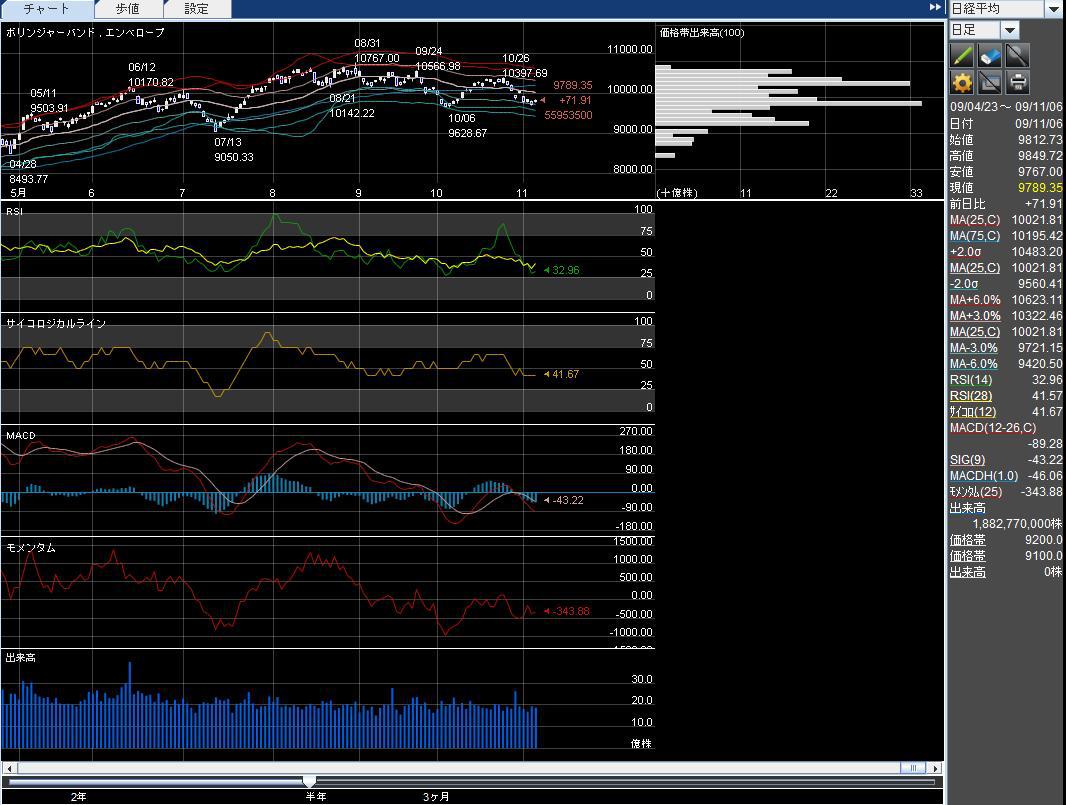
Task: Click the horizontal scrollbar thumb below the chart
Action: coord(911,768)
